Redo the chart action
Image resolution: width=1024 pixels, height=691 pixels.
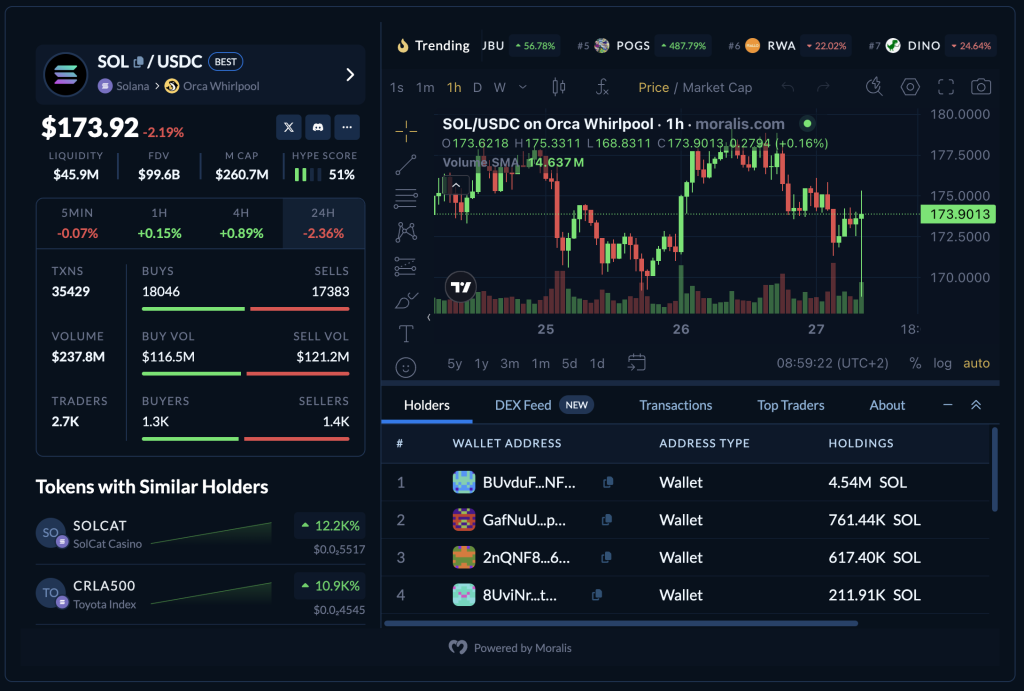pyautogui.click(x=823, y=87)
